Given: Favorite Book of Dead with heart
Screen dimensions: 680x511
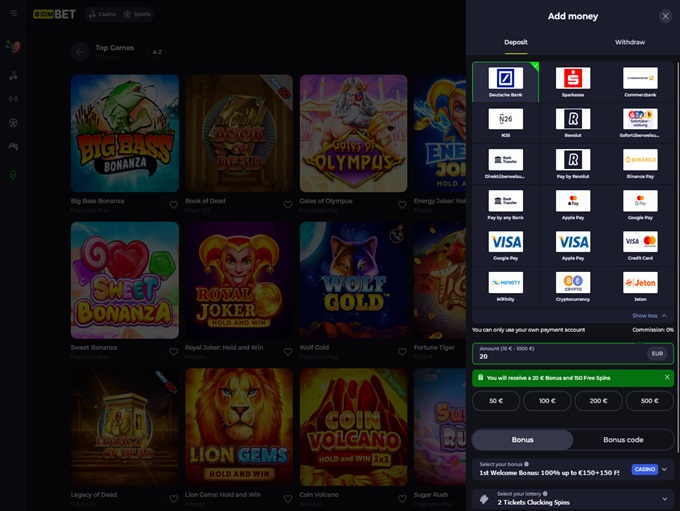Looking at the screenshot, I should [288, 205].
